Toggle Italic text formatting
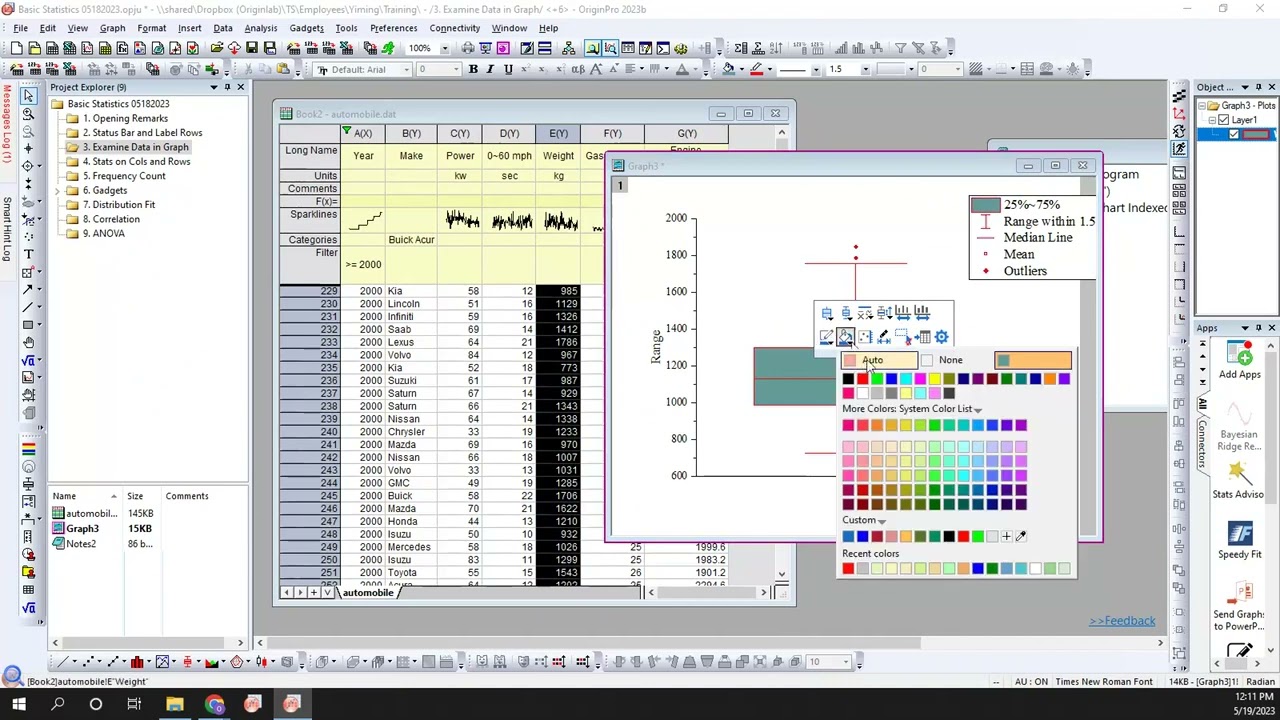 click(491, 69)
